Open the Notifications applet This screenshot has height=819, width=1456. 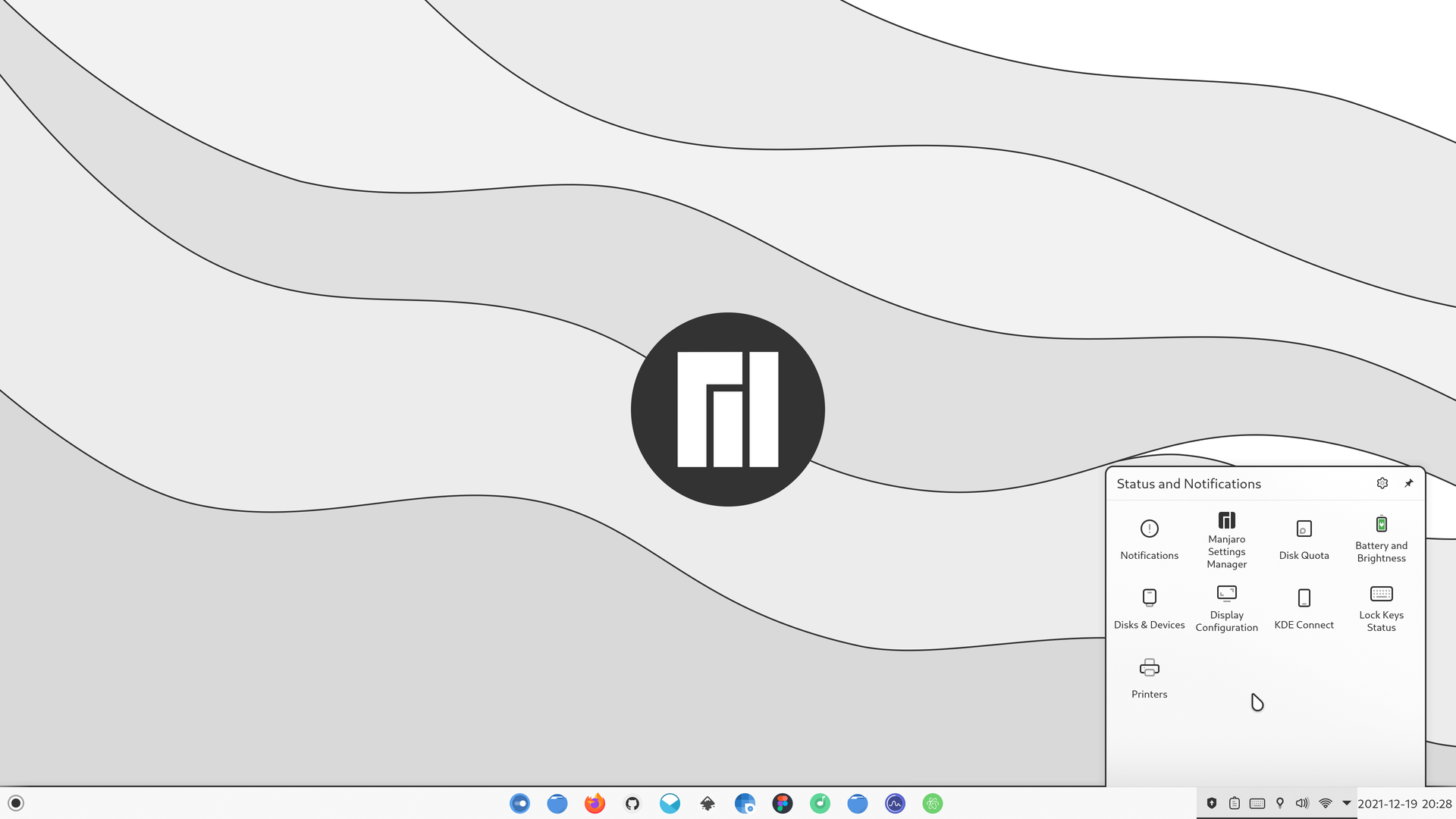[x=1149, y=539]
